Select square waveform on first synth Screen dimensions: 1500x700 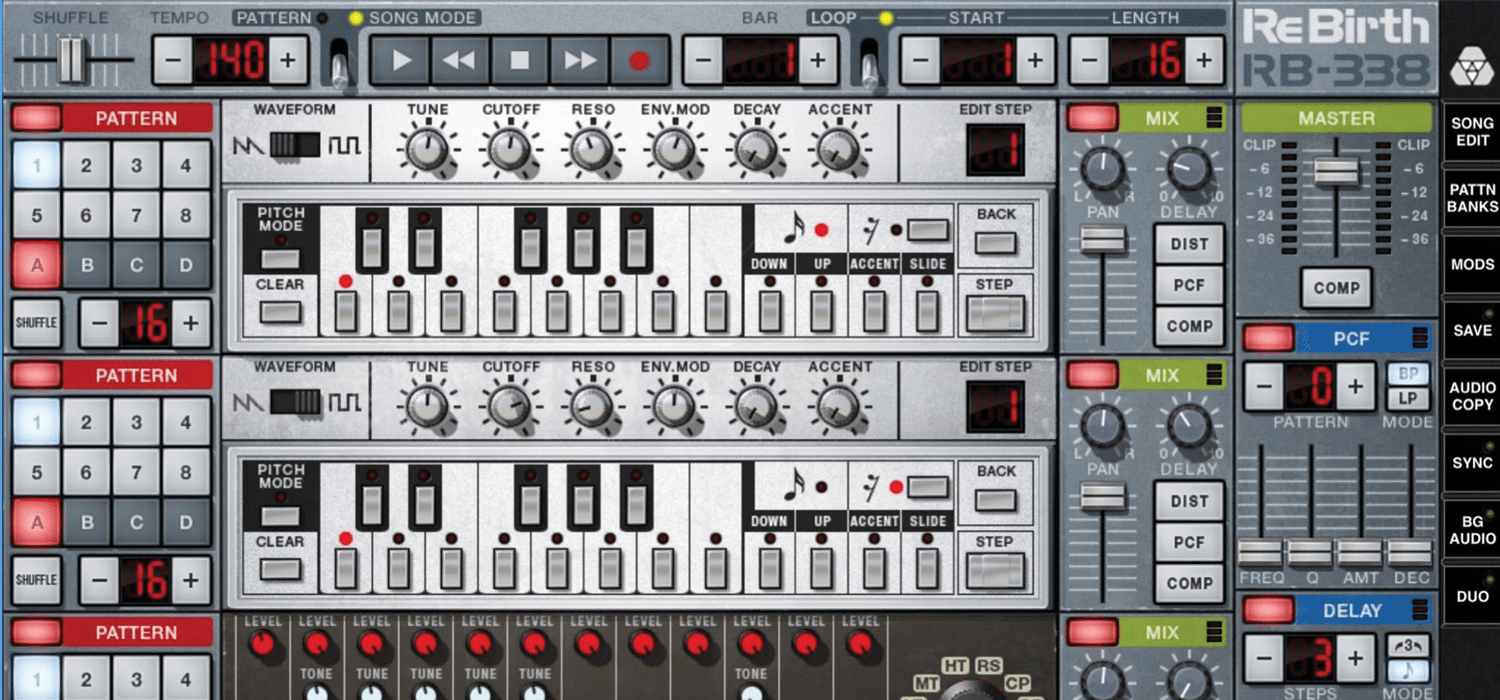[x=344, y=146]
